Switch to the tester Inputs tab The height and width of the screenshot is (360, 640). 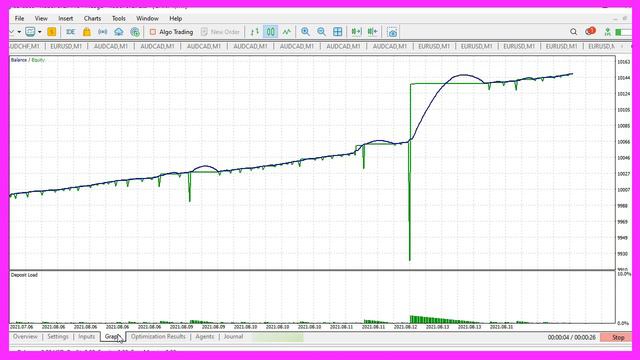87,337
